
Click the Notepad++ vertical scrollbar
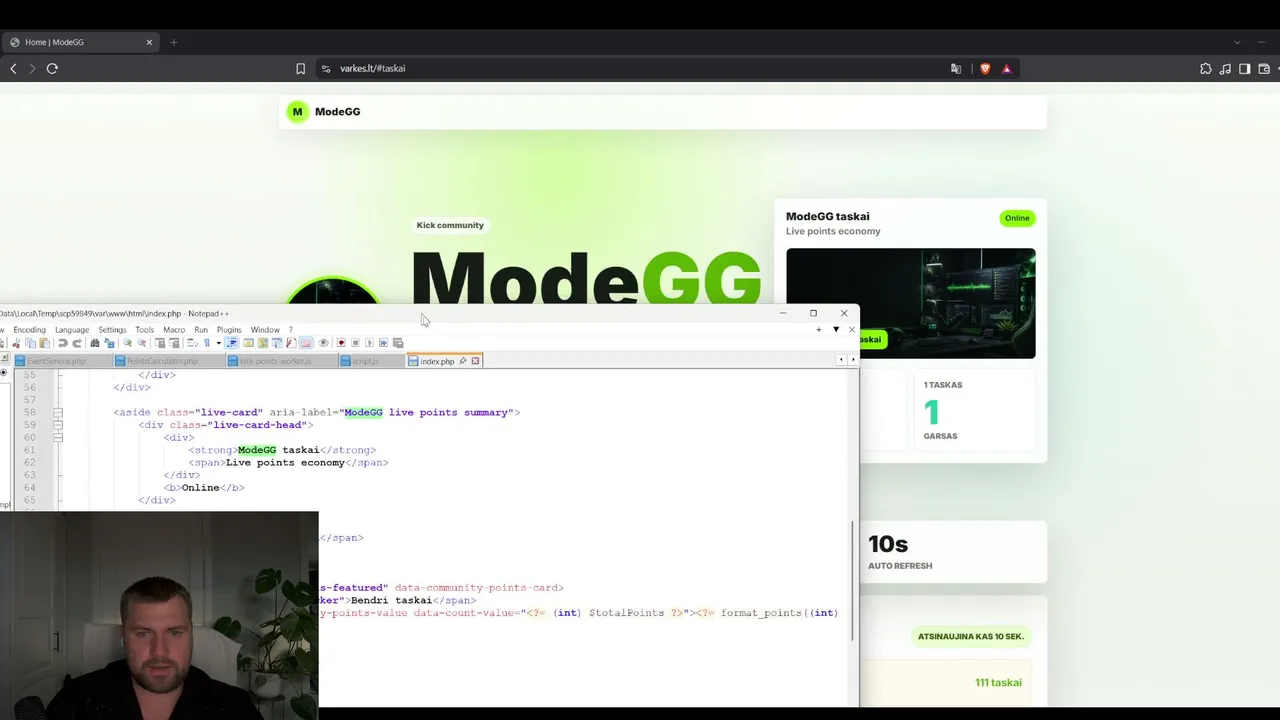[x=853, y=581]
